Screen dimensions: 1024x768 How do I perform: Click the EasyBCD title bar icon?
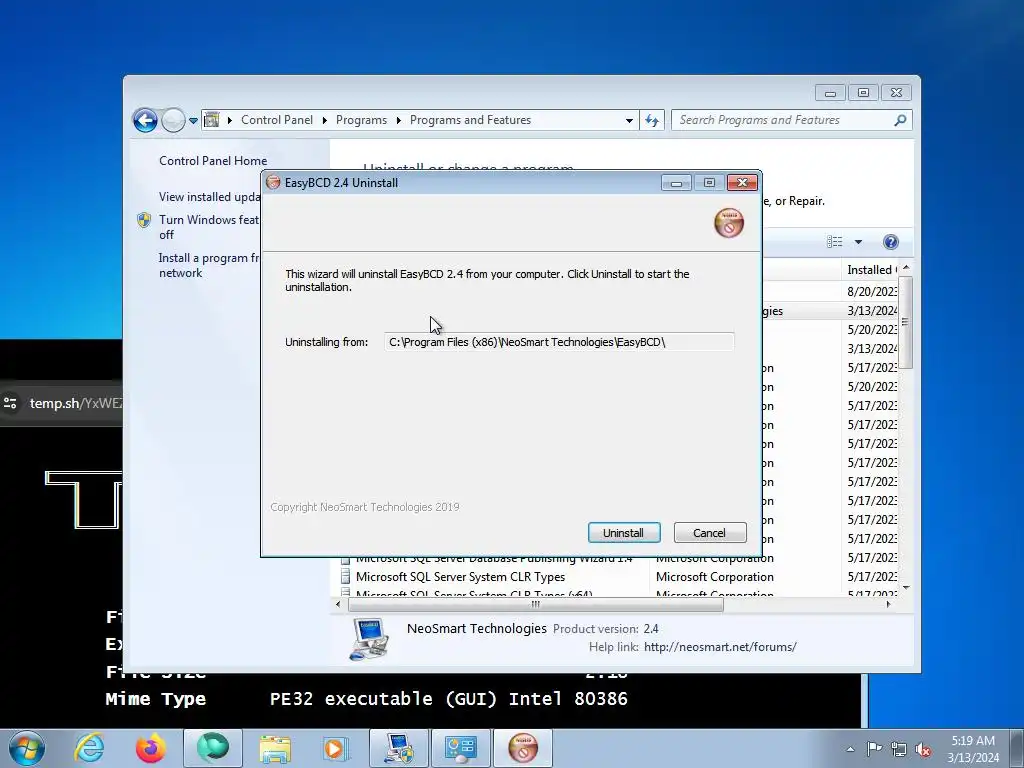pos(274,183)
